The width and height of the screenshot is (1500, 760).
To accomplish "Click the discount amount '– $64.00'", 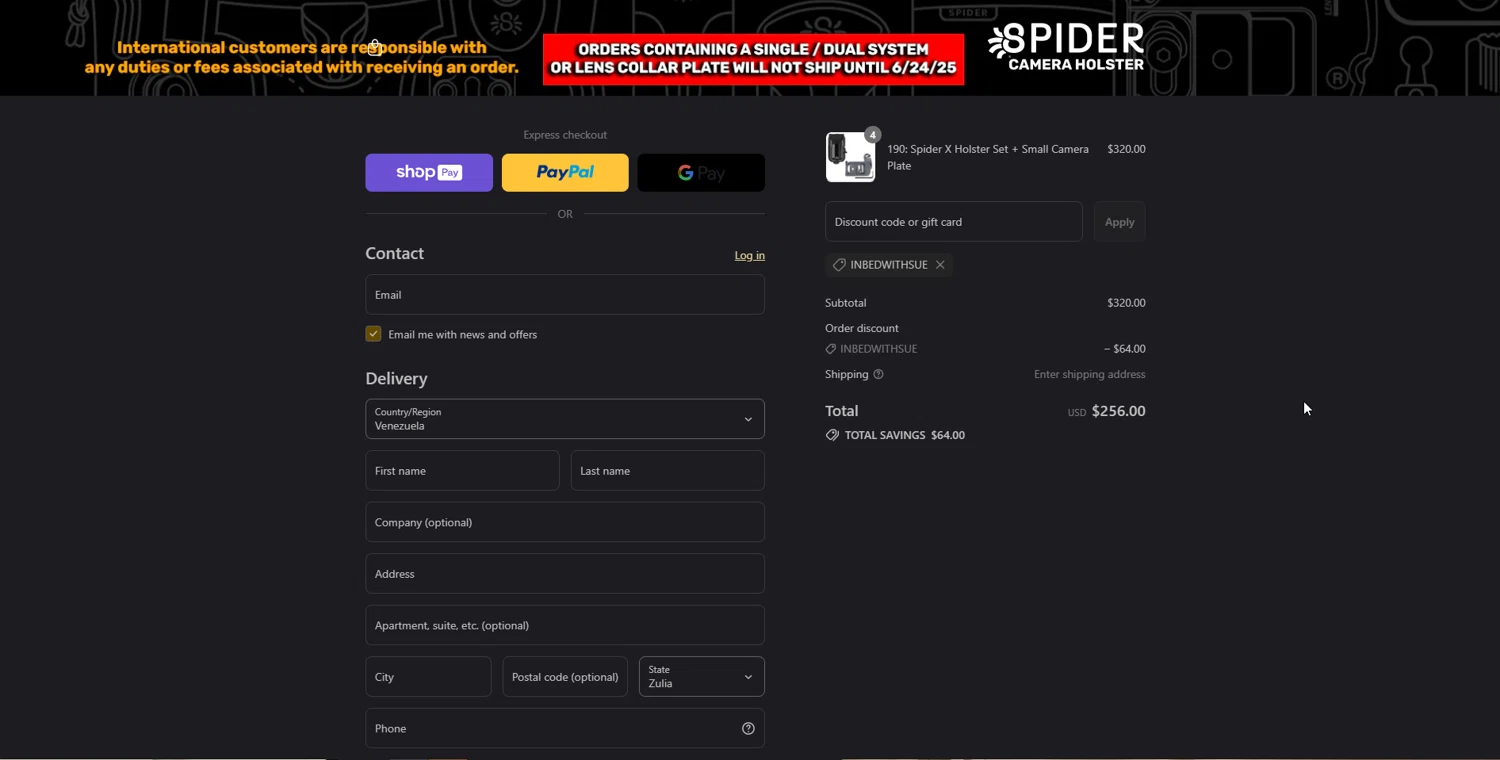I will tap(1125, 349).
